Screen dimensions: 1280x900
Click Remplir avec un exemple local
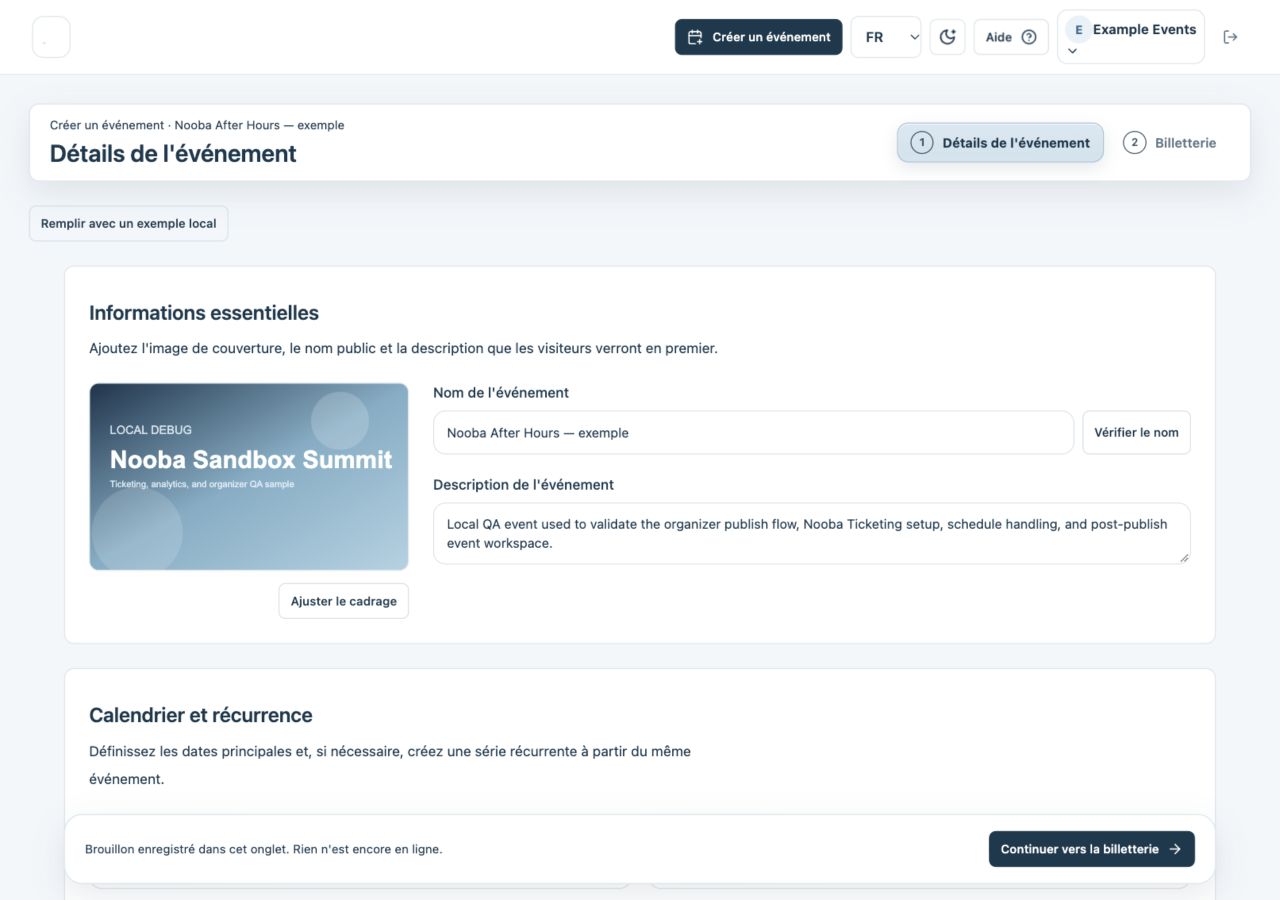(x=129, y=224)
